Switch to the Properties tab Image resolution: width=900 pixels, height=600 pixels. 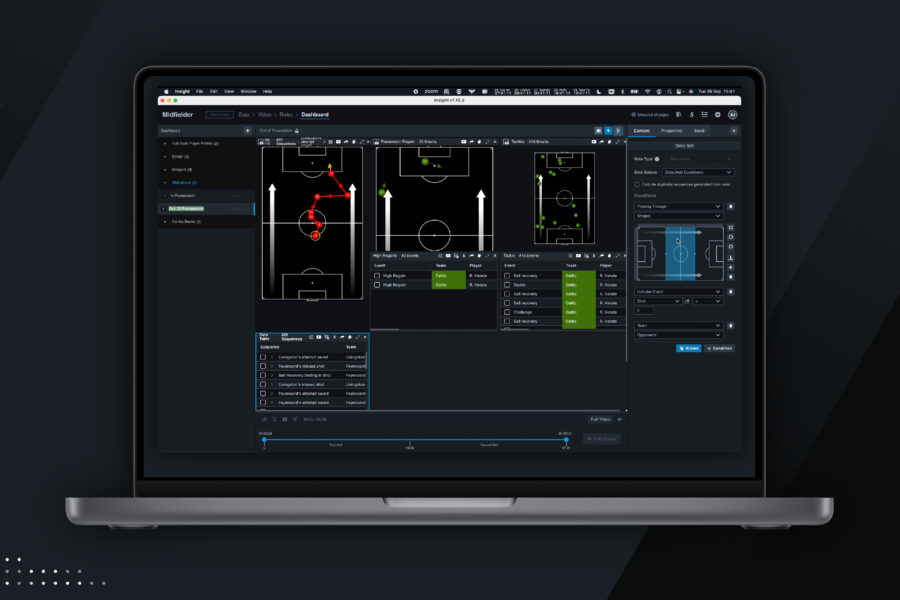(670, 130)
